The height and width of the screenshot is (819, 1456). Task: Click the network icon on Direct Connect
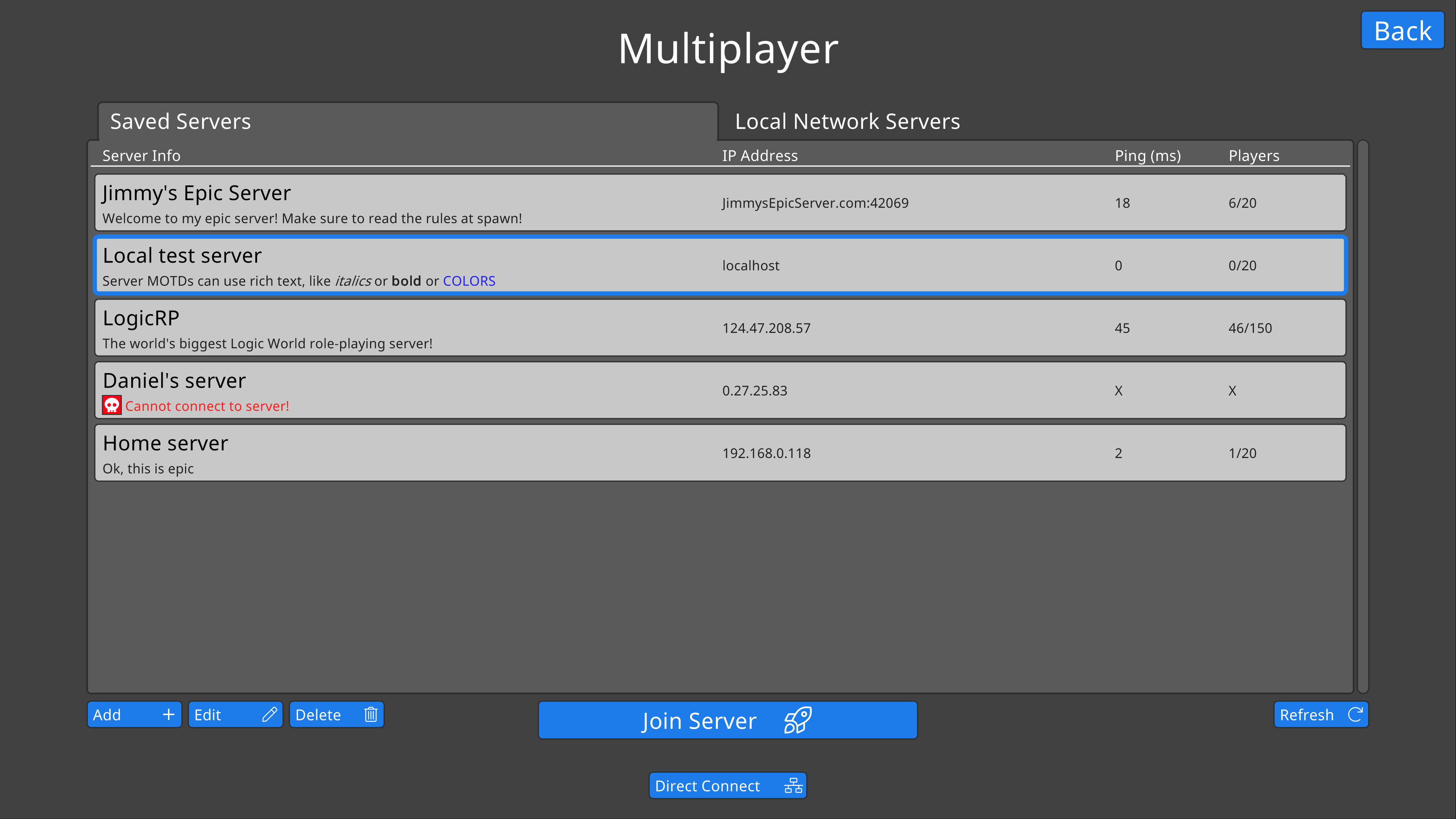794,786
